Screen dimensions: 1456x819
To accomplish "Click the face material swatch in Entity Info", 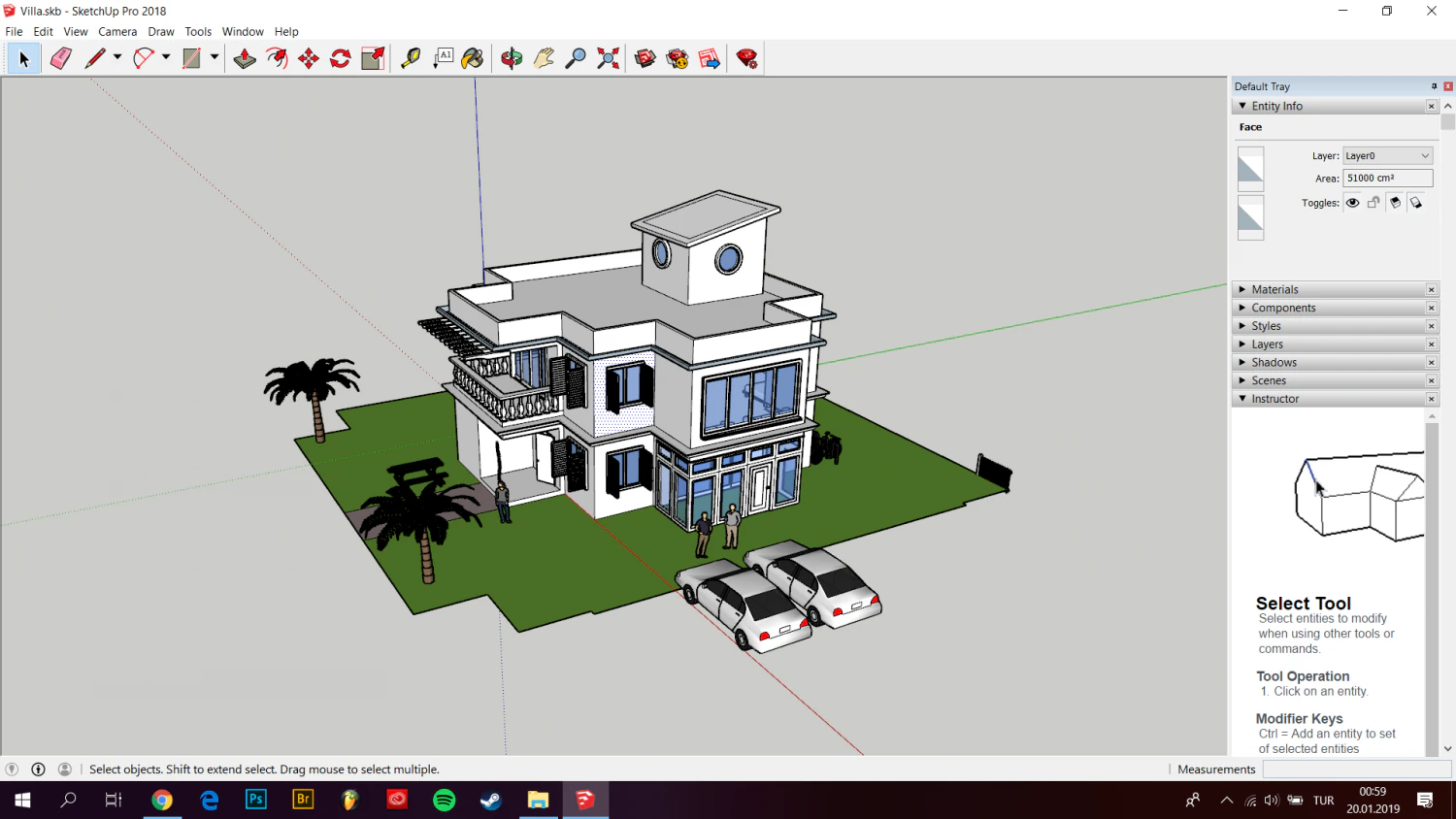I will click(x=1250, y=167).
